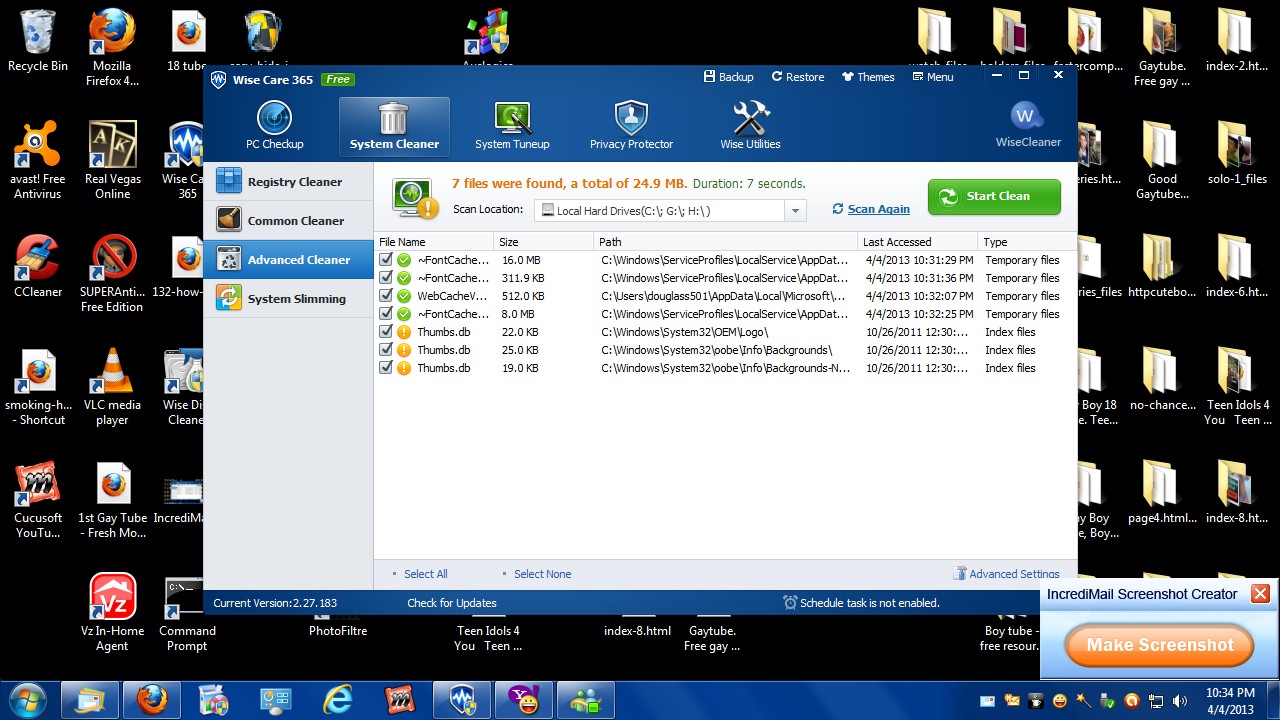
Task: Expand the Scan Location drive dropdown
Action: coord(796,210)
